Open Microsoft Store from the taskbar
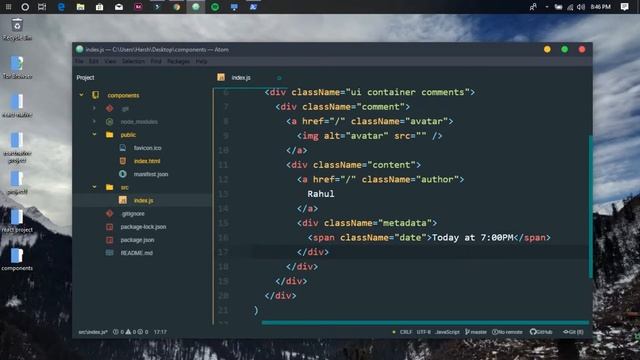 click(99, 7)
